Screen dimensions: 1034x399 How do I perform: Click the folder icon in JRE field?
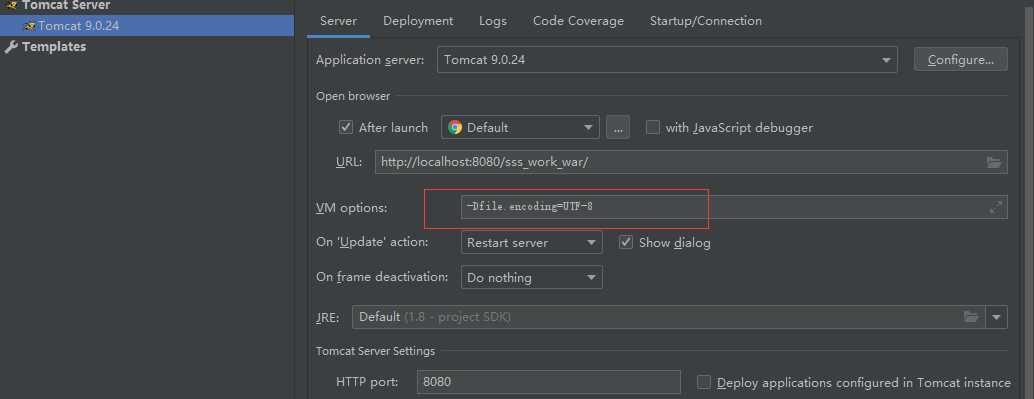pyautogui.click(x=971, y=317)
